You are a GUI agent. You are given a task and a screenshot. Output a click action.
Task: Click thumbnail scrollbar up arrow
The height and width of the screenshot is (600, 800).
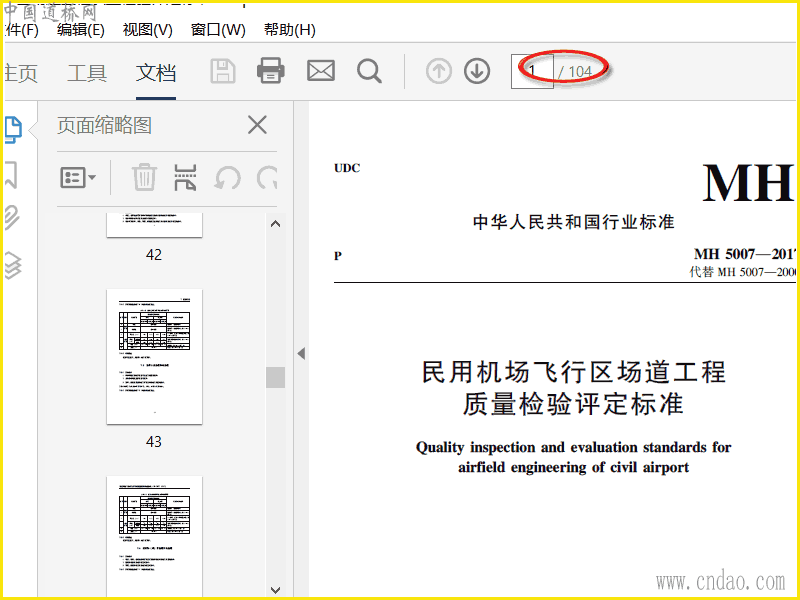[276, 223]
